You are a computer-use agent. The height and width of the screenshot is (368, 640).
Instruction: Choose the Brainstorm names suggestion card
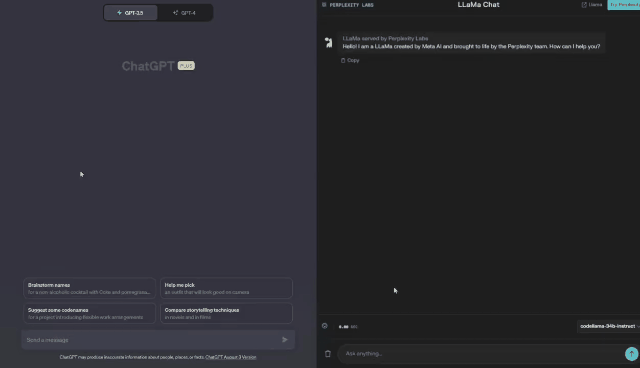pos(89,288)
